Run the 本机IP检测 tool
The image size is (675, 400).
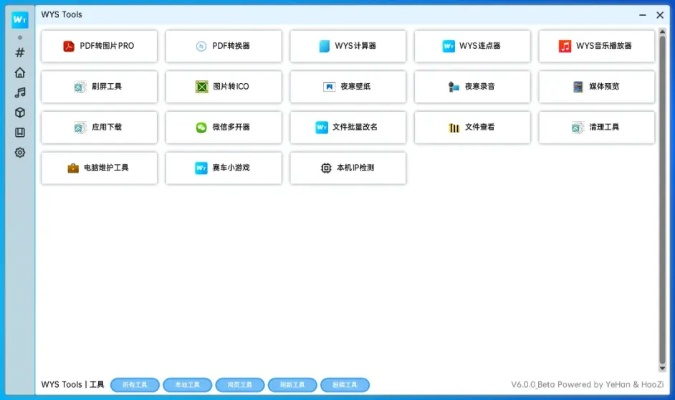(348, 168)
